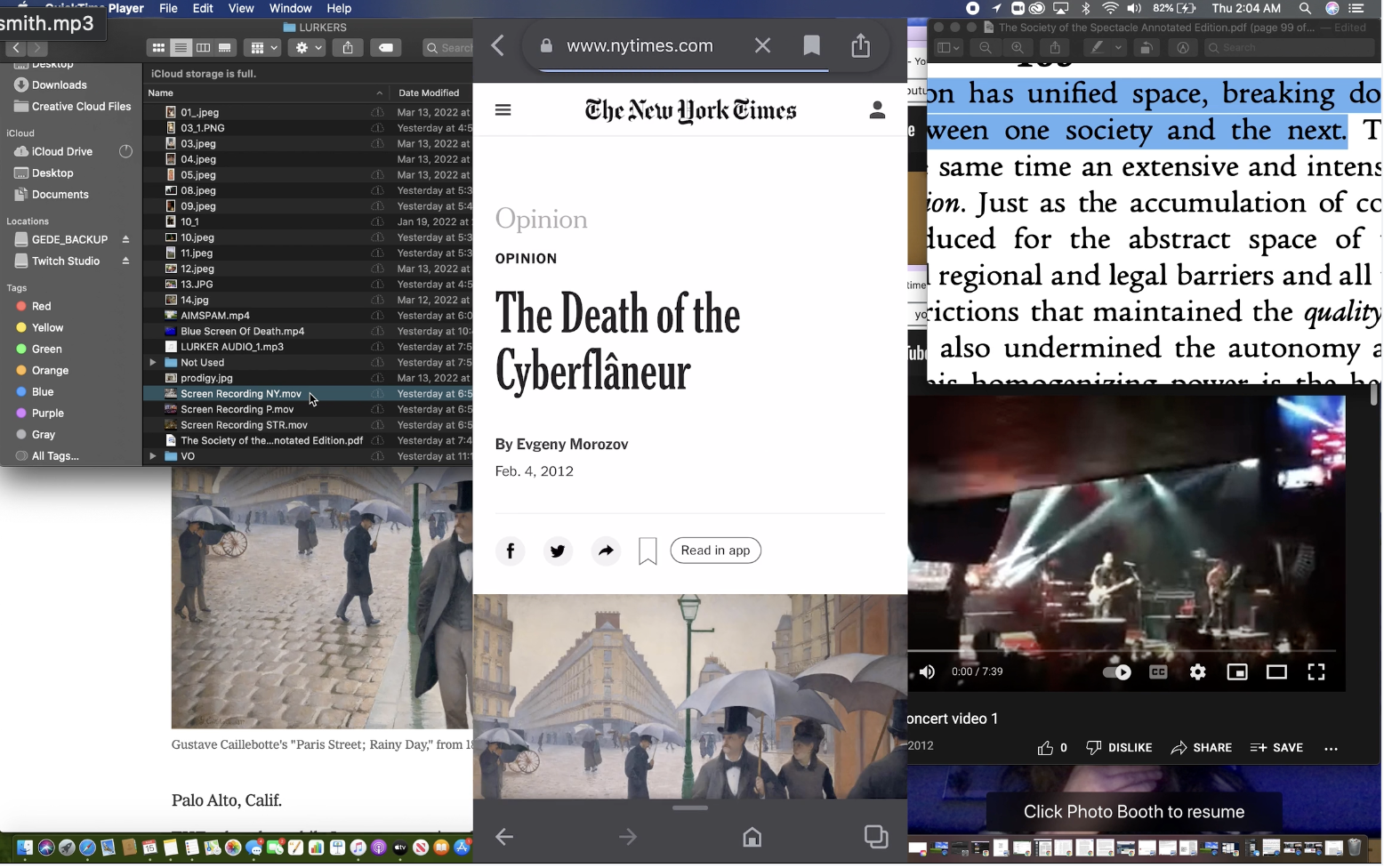
Task: Click Finder edit tags button
Action: 386,48
